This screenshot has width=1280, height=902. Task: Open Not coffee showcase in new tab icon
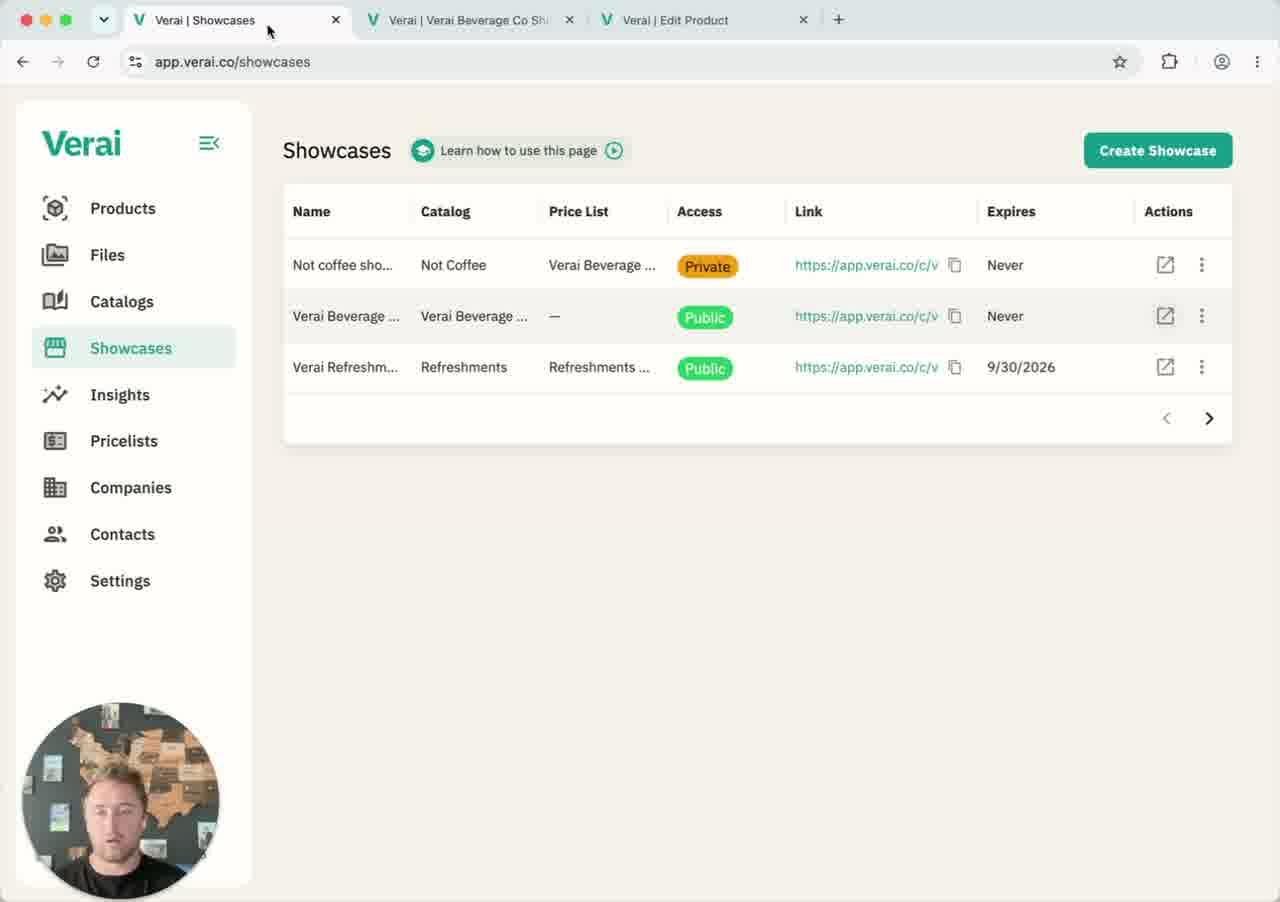pos(1165,265)
